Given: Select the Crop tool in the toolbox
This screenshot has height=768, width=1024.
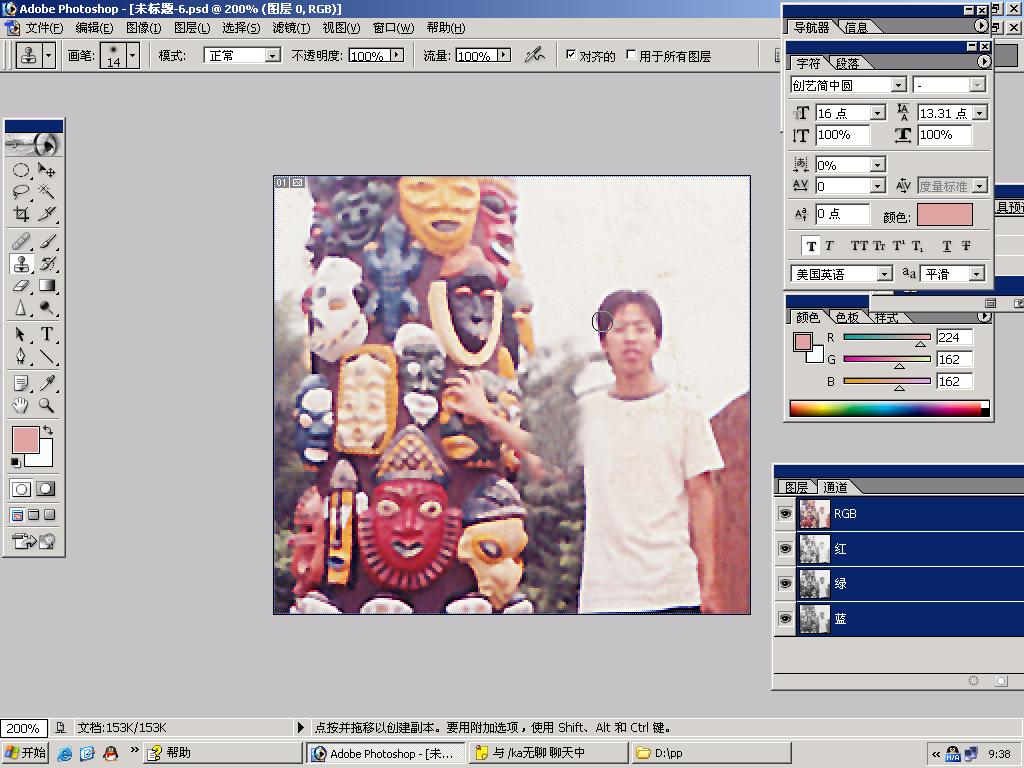Looking at the screenshot, I should click(21, 214).
